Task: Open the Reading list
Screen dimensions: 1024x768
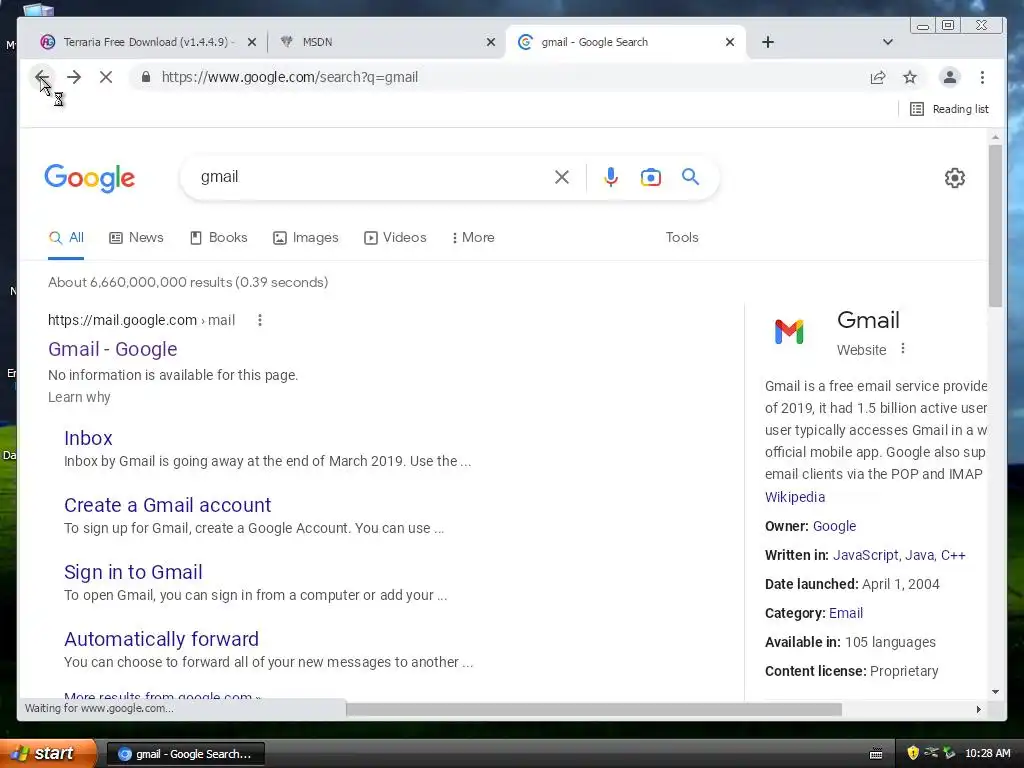Action: tap(949, 109)
